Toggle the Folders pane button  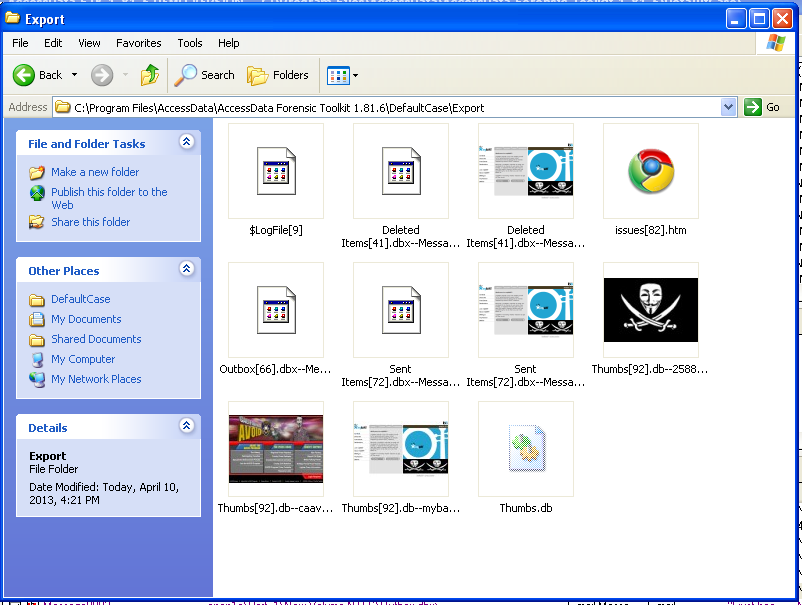pos(278,75)
